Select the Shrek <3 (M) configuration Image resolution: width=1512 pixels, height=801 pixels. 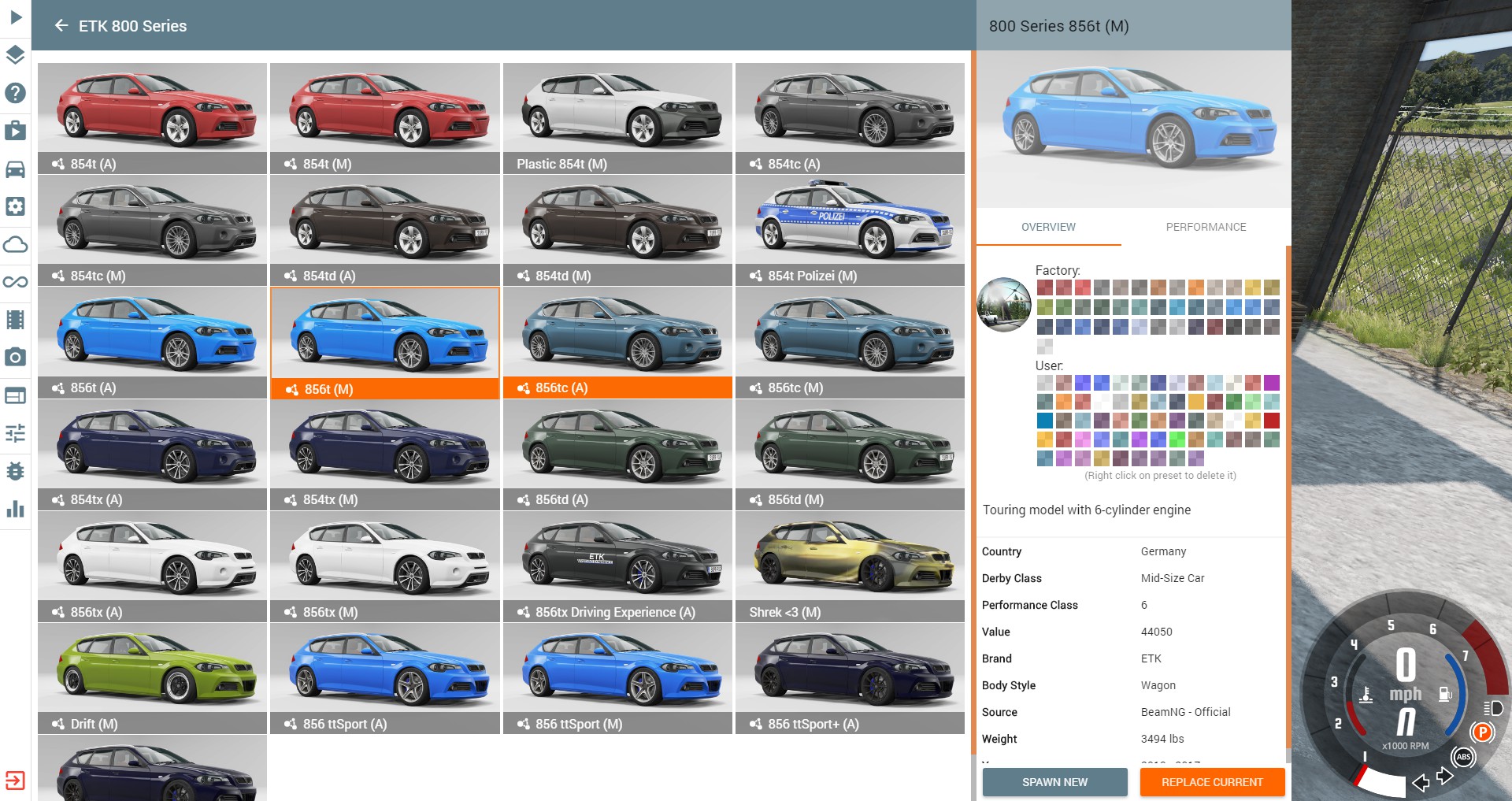(850, 566)
